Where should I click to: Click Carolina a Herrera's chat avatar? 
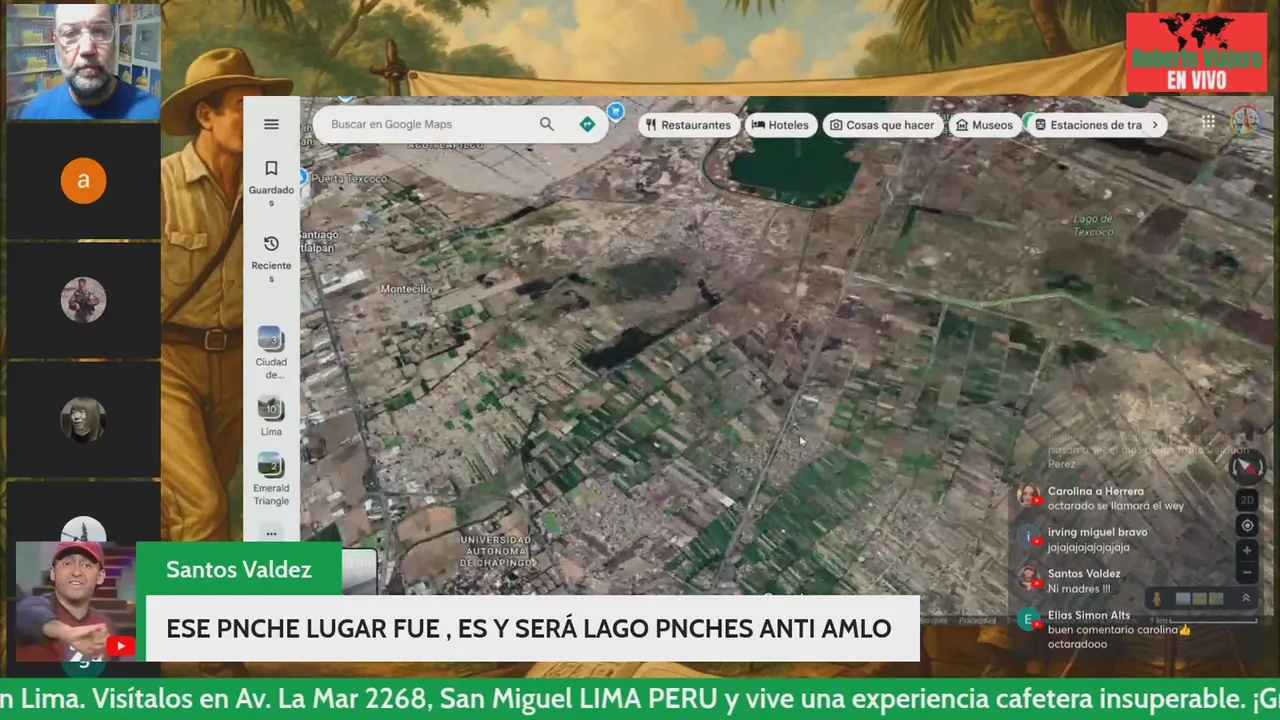click(1029, 496)
